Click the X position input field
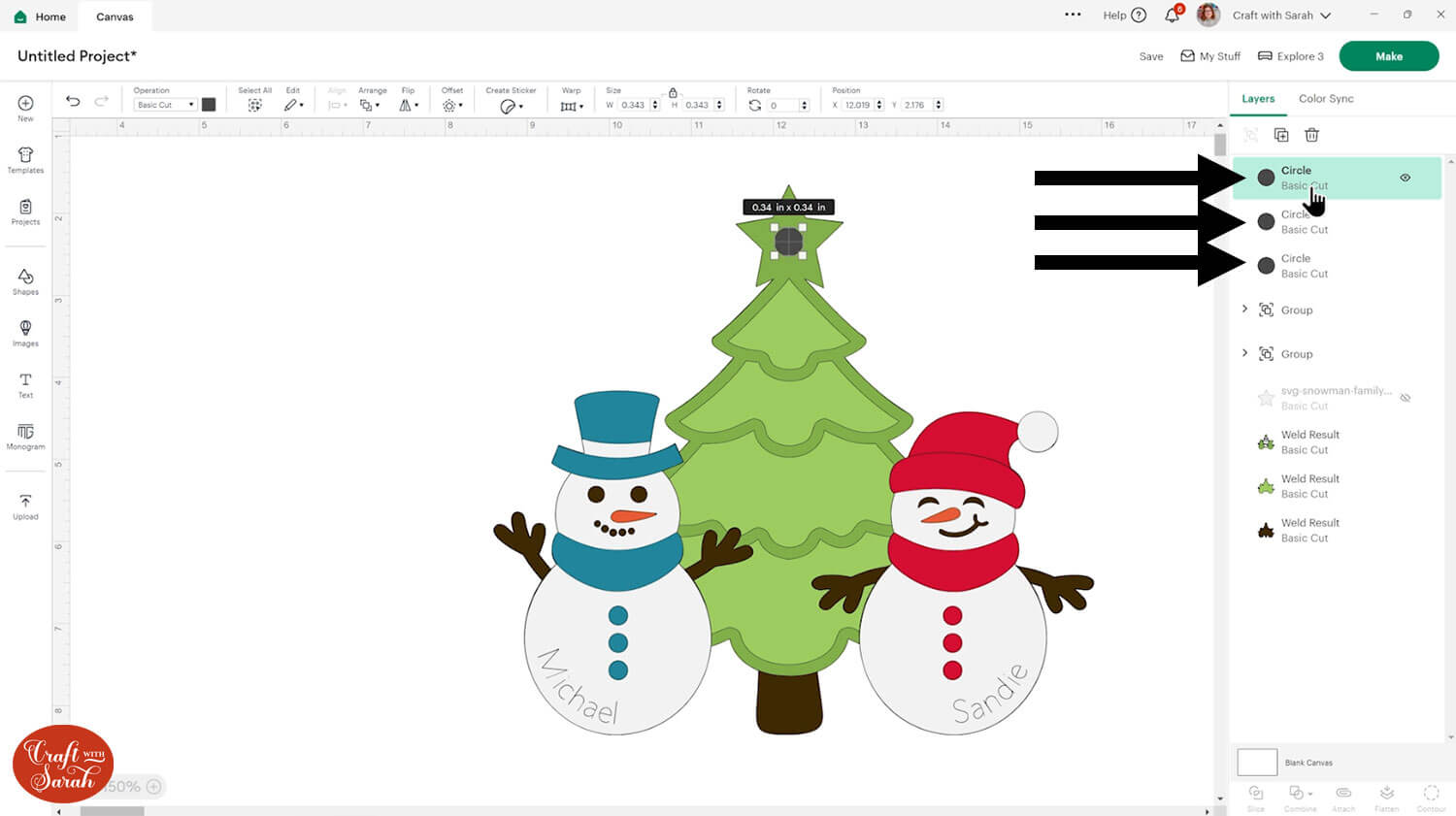 click(858, 105)
